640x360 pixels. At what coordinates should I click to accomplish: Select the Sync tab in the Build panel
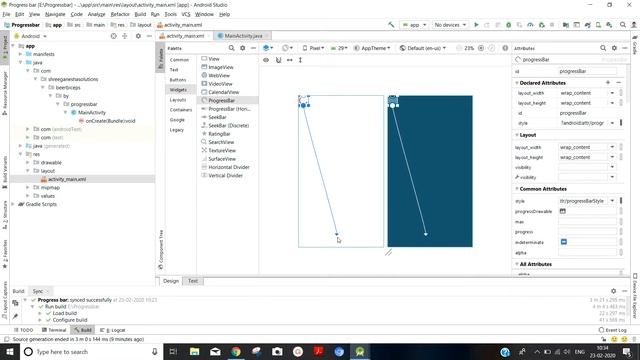click(x=40, y=291)
